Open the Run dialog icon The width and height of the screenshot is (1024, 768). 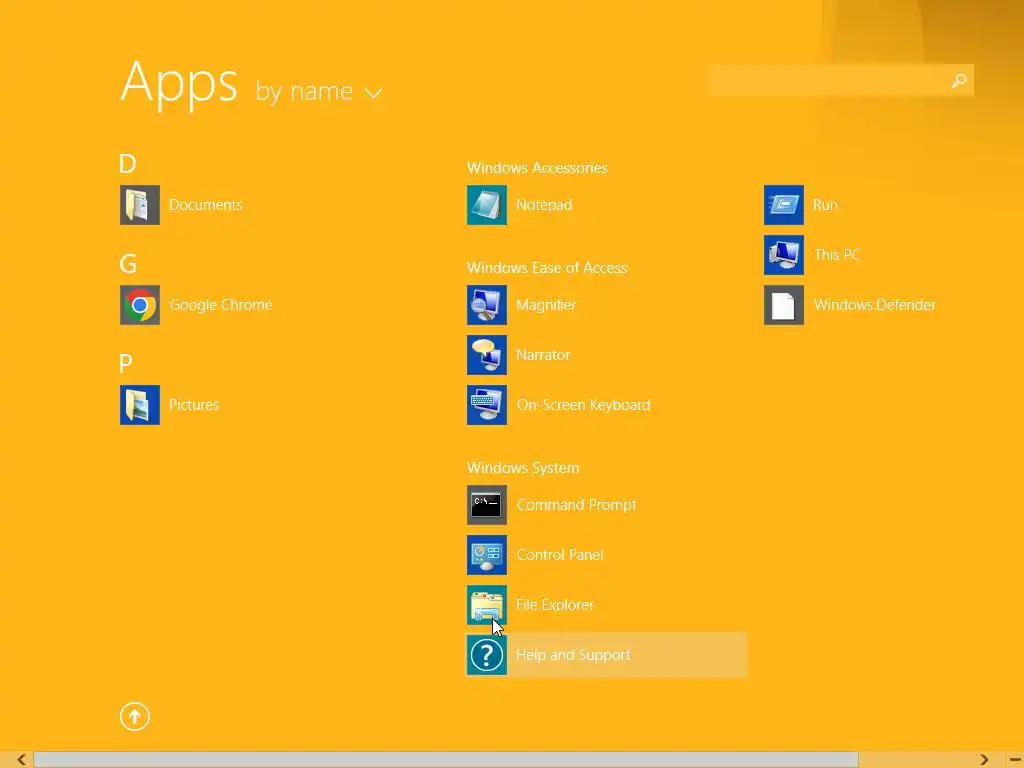tap(784, 205)
